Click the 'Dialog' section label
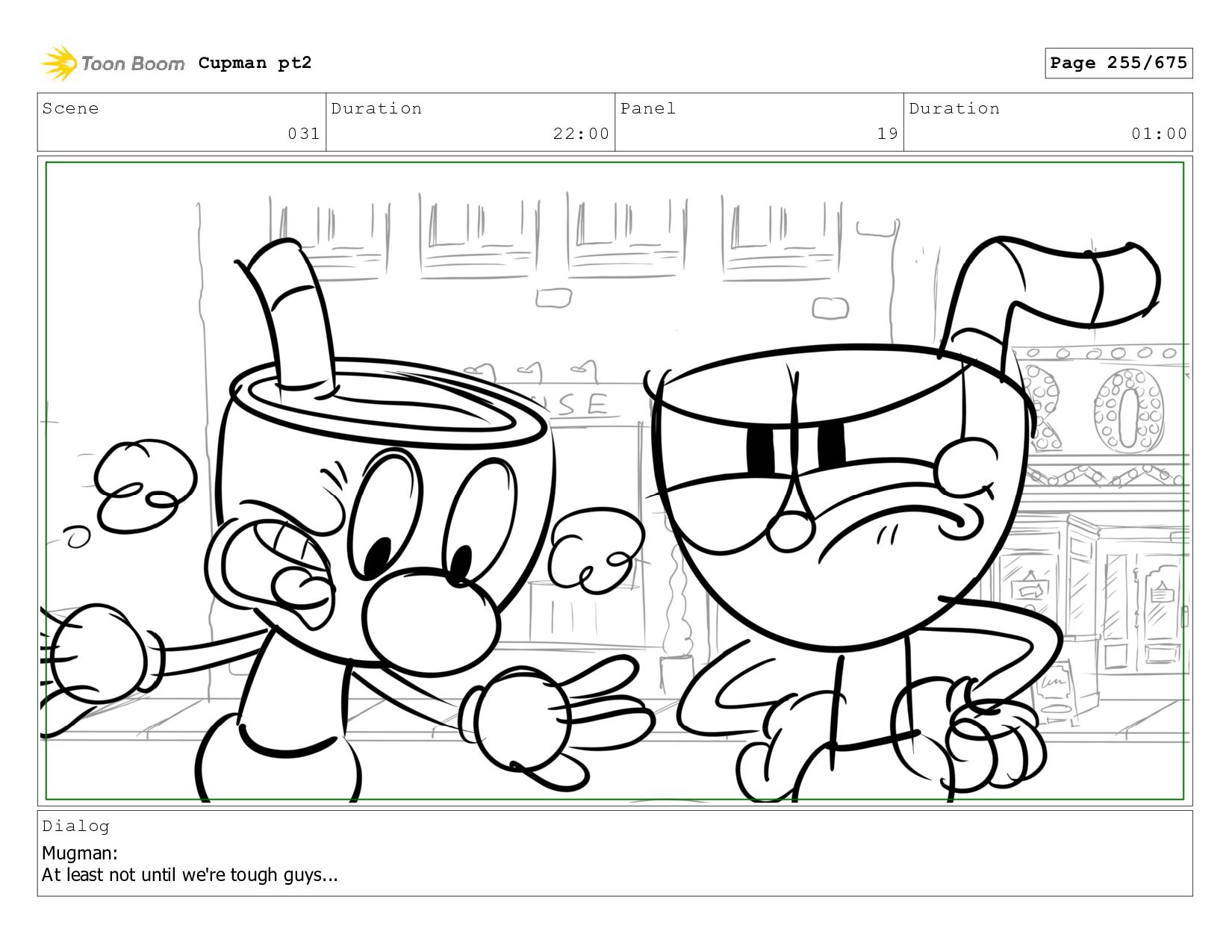Viewport: 1232px width, 952px height. [x=75, y=826]
